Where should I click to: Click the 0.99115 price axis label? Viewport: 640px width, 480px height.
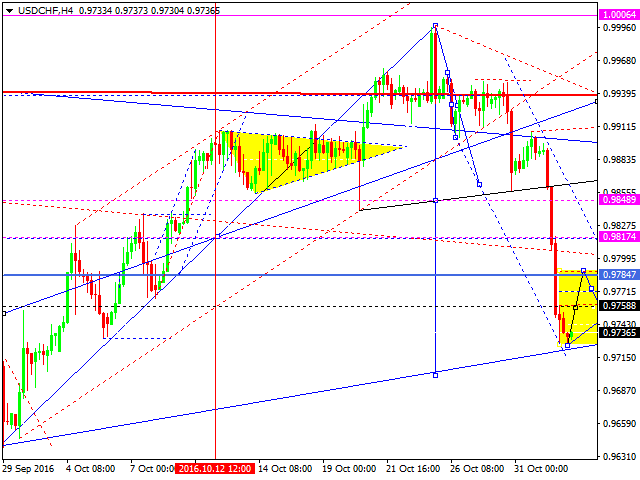point(620,127)
